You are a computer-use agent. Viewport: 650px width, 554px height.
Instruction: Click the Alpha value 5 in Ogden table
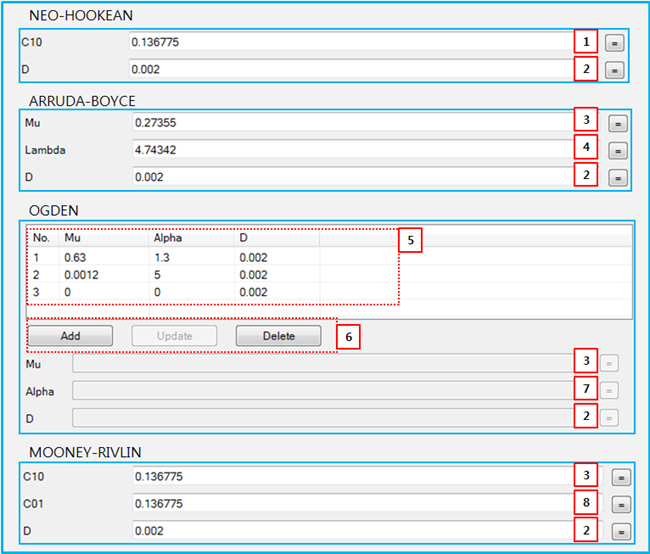point(157,275)
